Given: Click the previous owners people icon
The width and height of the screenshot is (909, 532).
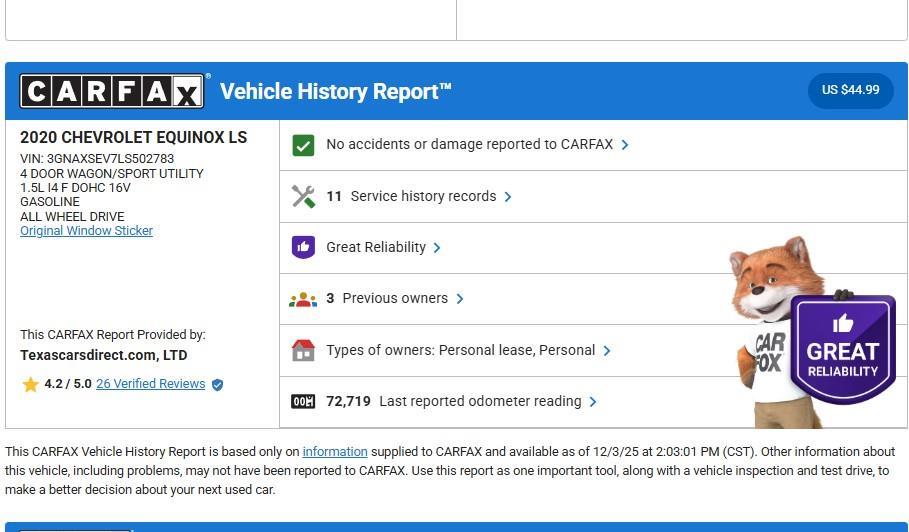Looking at the screenshot, I should [x=303, y=299].
